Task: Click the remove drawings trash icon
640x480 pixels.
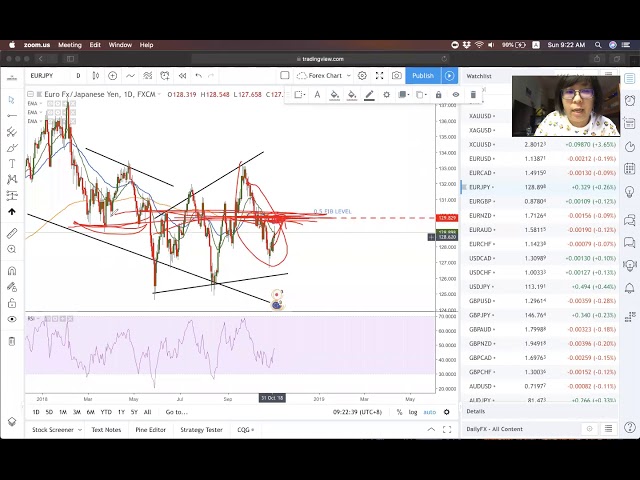Action: 12,341
